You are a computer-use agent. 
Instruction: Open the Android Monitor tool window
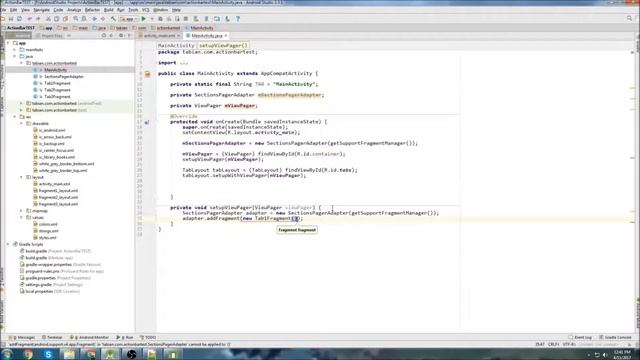(89, 338)
